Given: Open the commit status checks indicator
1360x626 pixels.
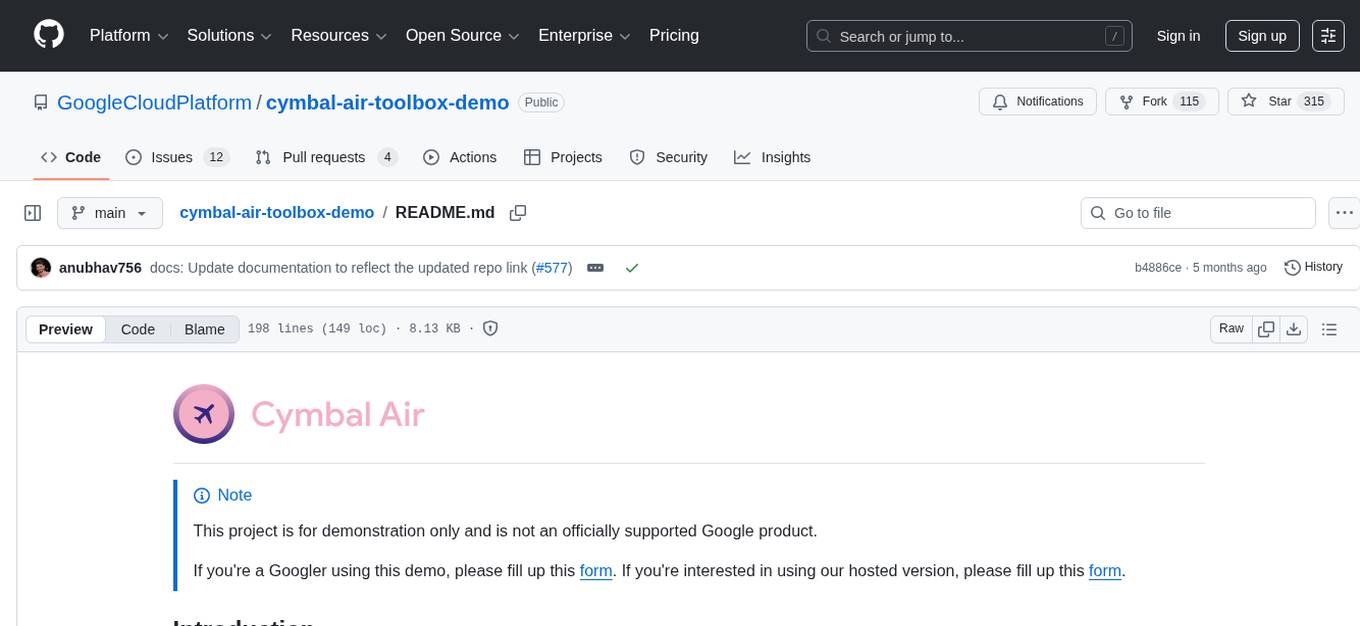Looking at the screenshot, I should coord(631,267).
